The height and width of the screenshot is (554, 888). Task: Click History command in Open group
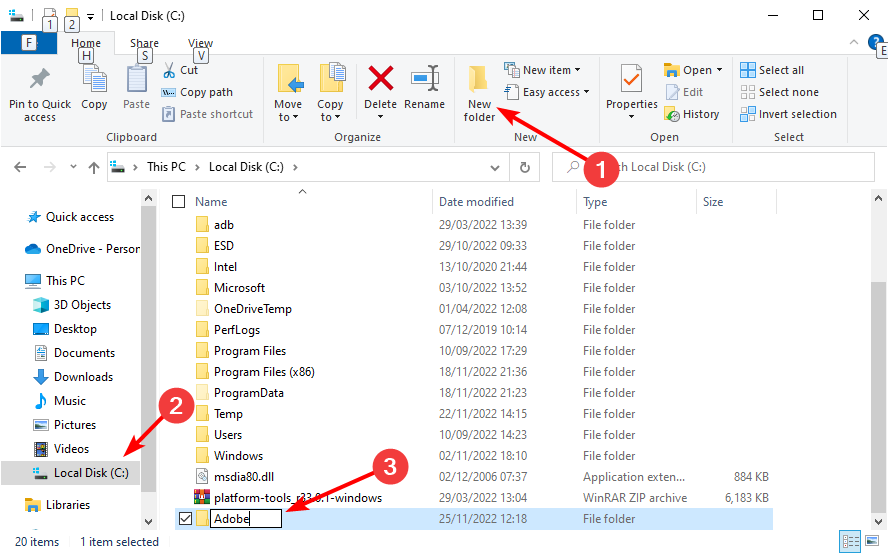coord(691,114)
